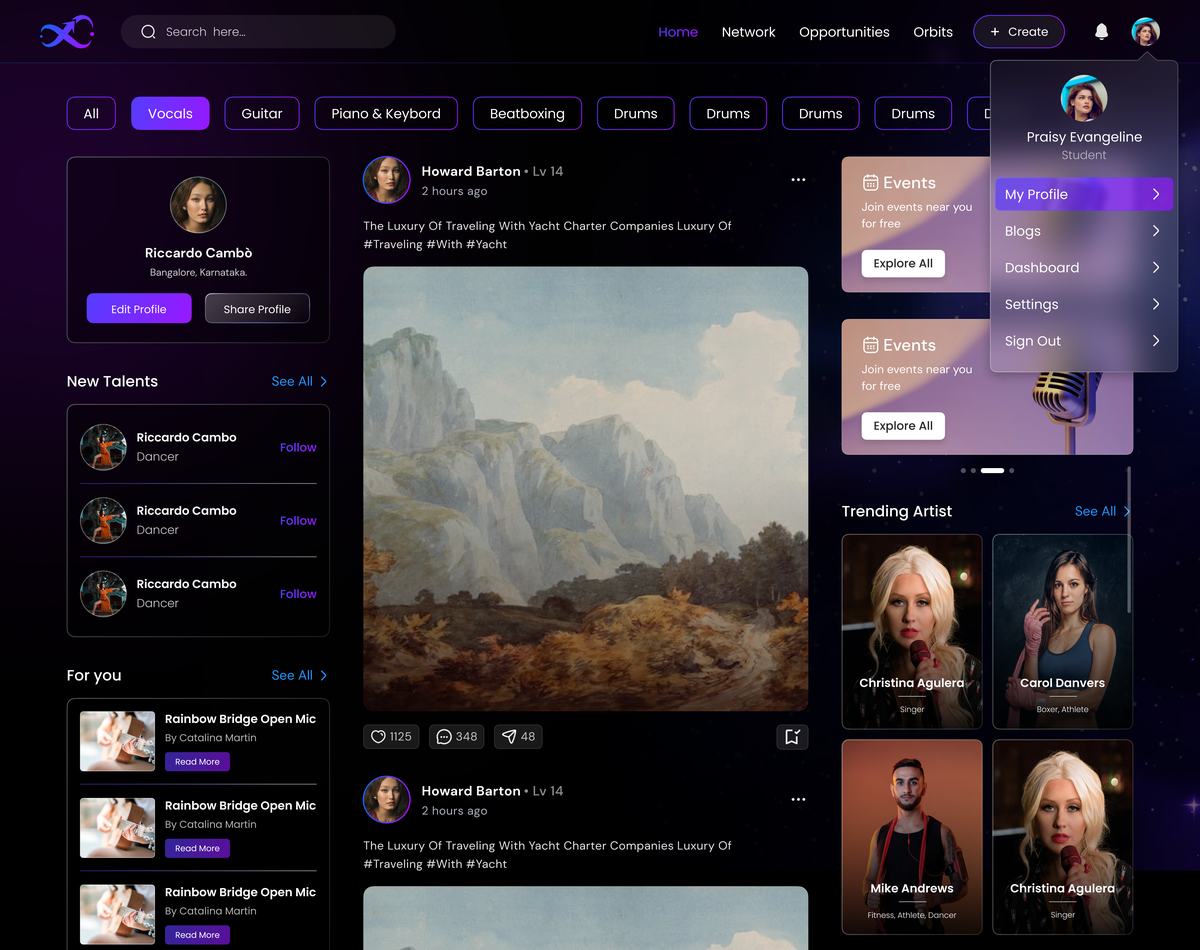Click the right sidebar scrollbar
This screenshot has width=1200, height=950.
point(1129,538)
